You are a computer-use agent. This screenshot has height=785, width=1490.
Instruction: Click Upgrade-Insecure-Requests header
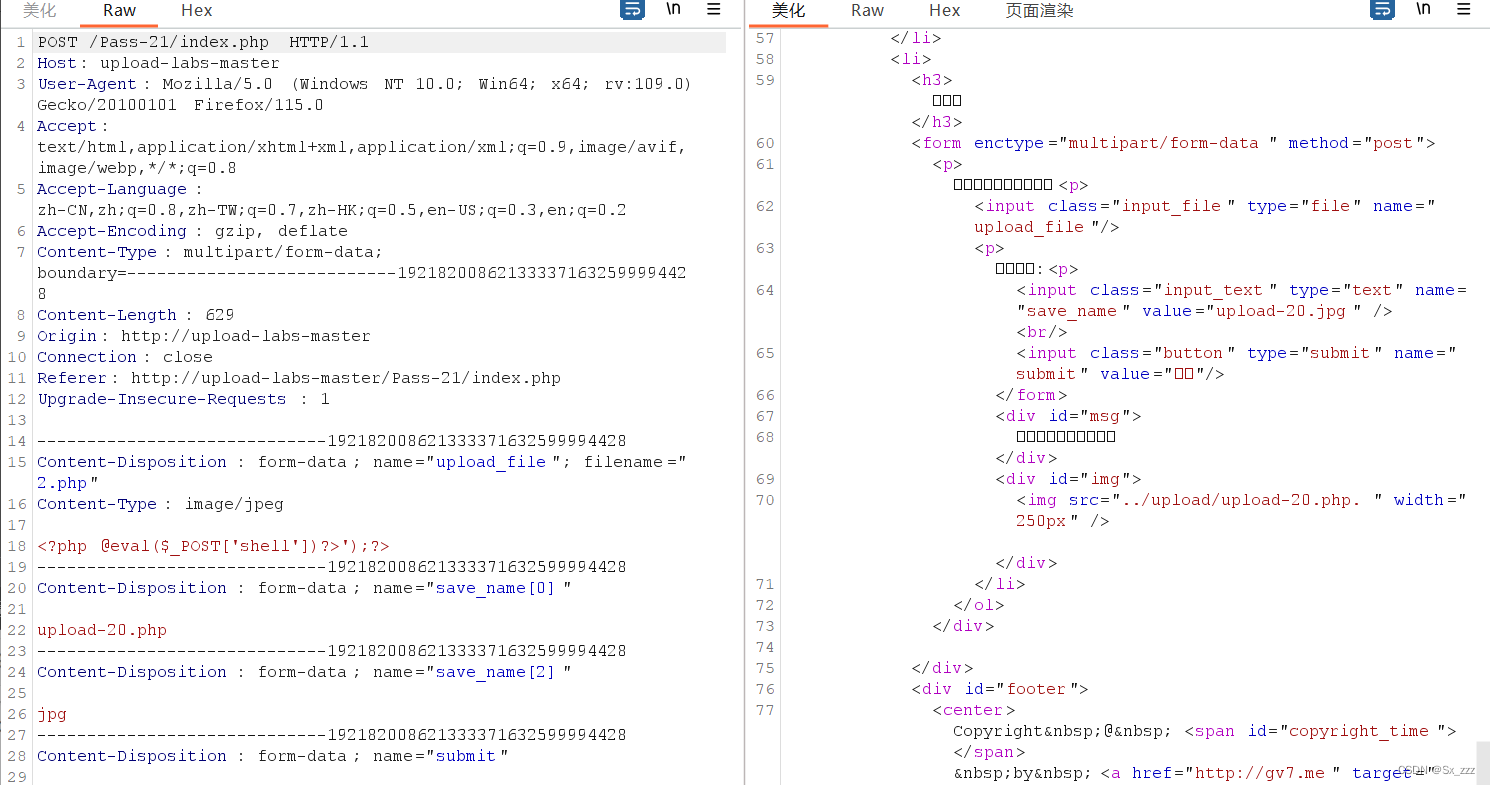pos(183,399)
